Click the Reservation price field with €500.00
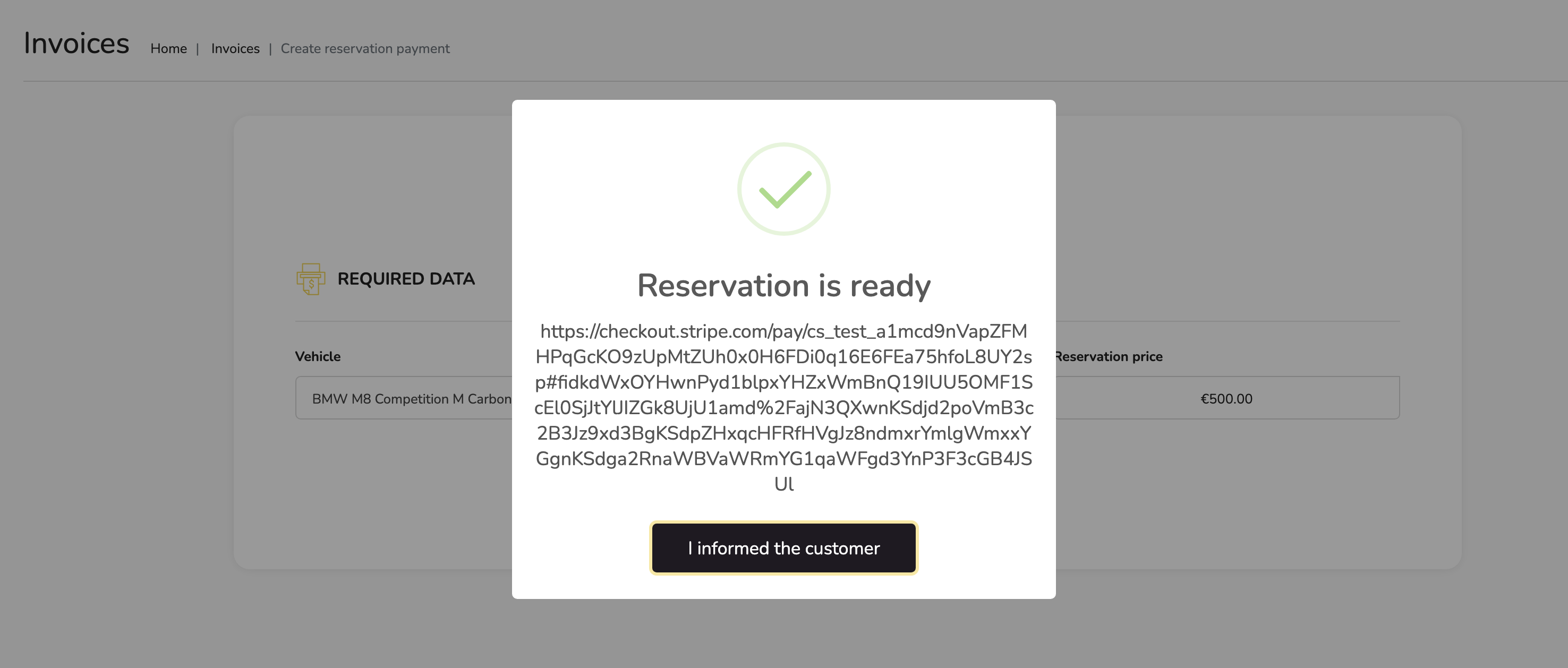The image size is (1568, 668). pos(1226,398)
